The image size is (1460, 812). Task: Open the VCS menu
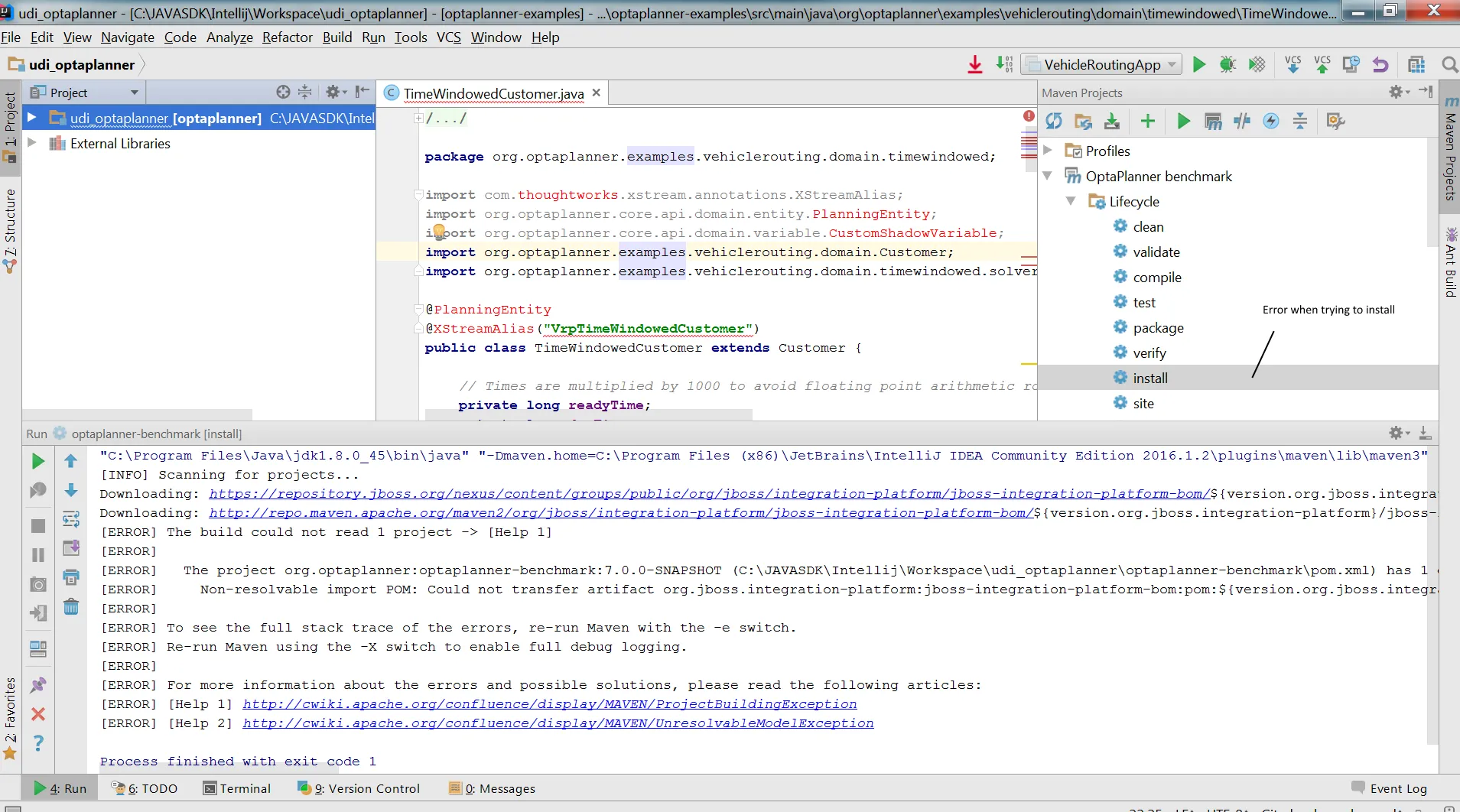coord(449,37)
